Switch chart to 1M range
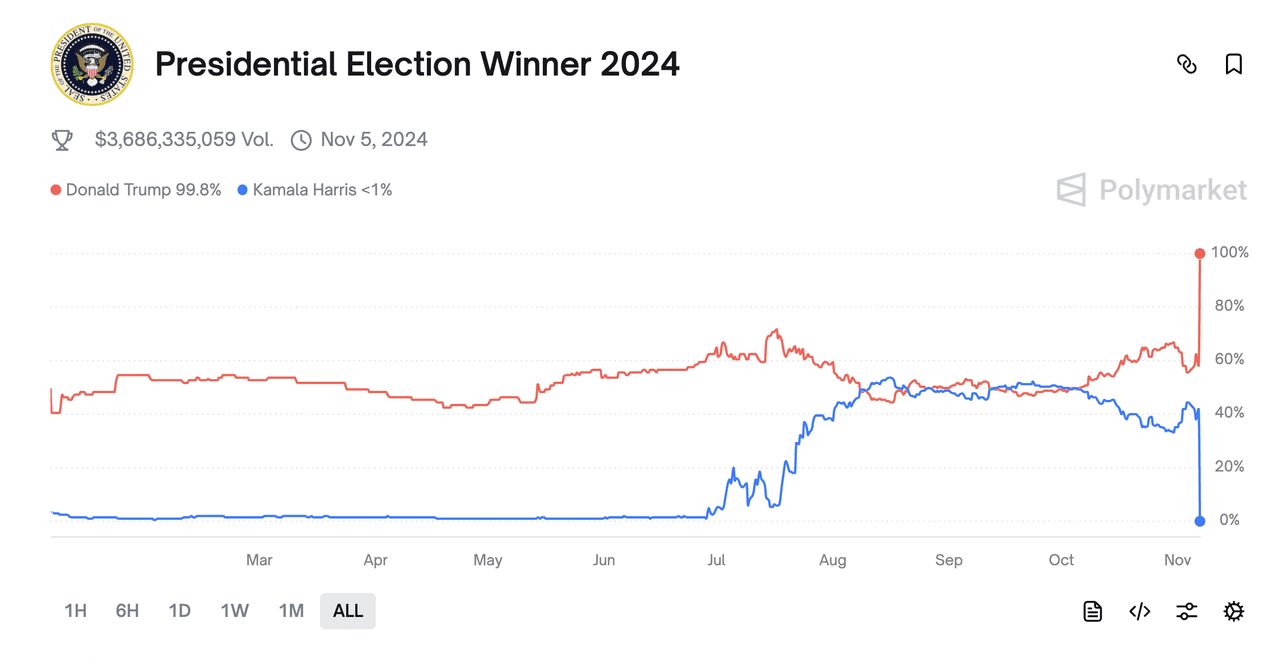The image size is (1280, 659). [x=291, y=611]
